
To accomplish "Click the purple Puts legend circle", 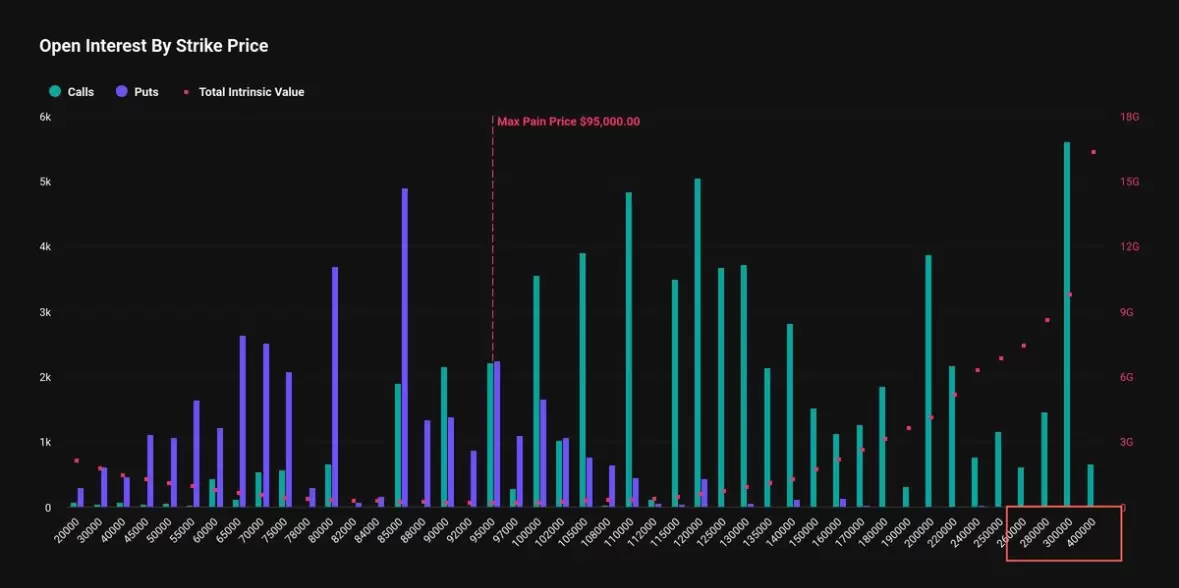I will [121, 92].
